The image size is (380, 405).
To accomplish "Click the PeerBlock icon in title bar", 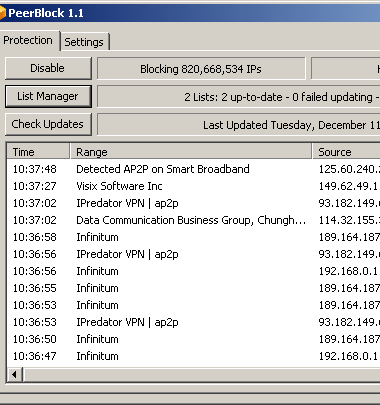I will [2, 13].
